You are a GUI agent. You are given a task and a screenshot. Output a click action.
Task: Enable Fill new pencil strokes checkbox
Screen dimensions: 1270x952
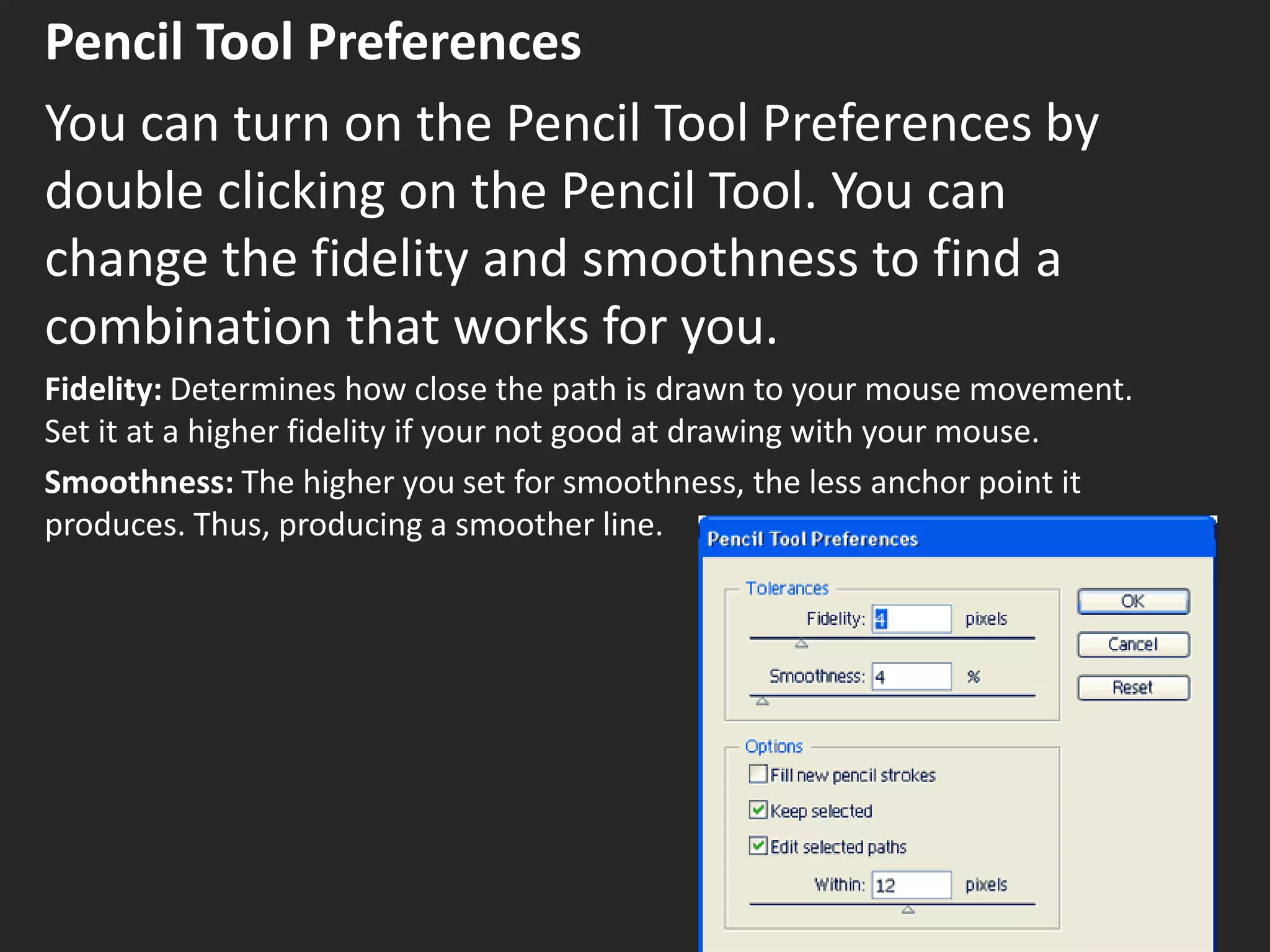(758, 774)
